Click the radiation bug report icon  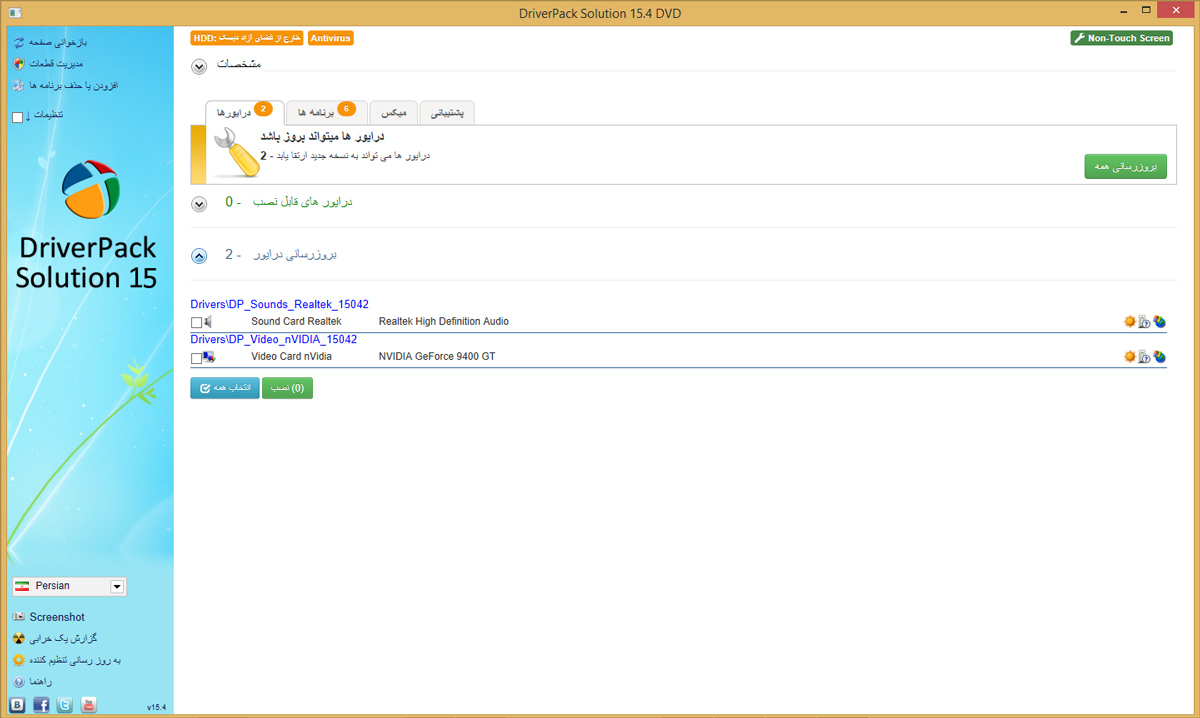[x=18, y=639]
